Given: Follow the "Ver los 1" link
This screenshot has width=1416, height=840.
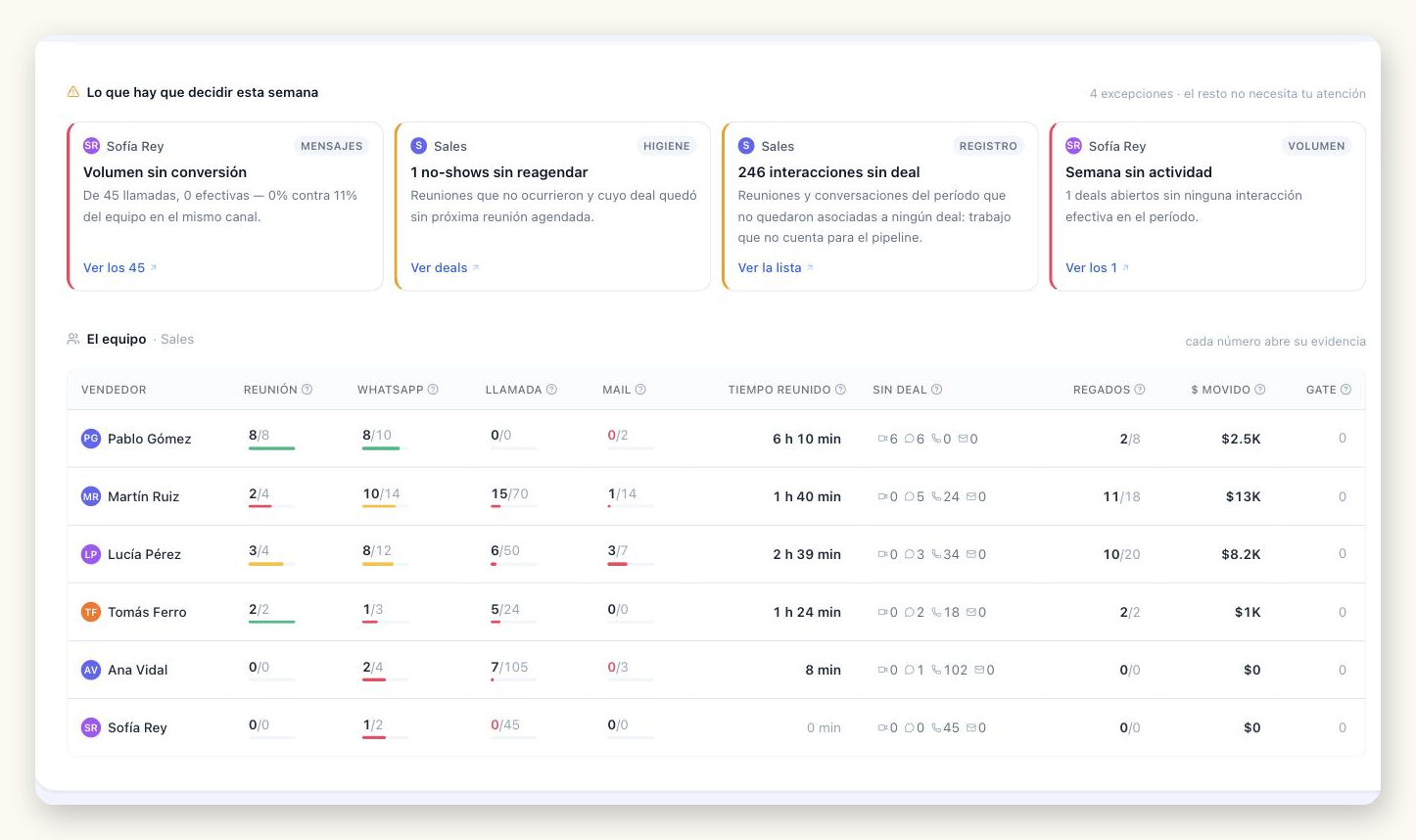Looking at the screenshot, I should click(x=1097, y=267).
